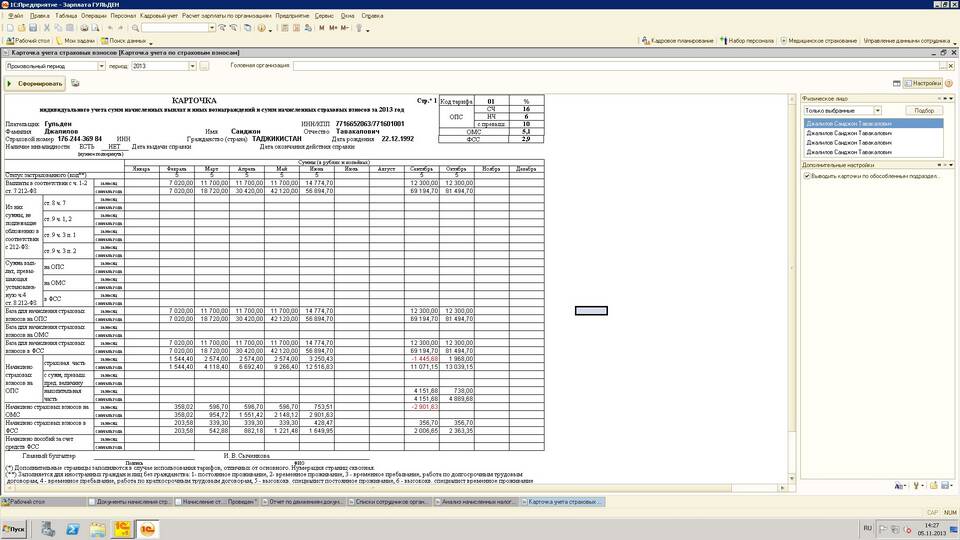
Task: Open file explorer from taskbar
Action: 97,529
